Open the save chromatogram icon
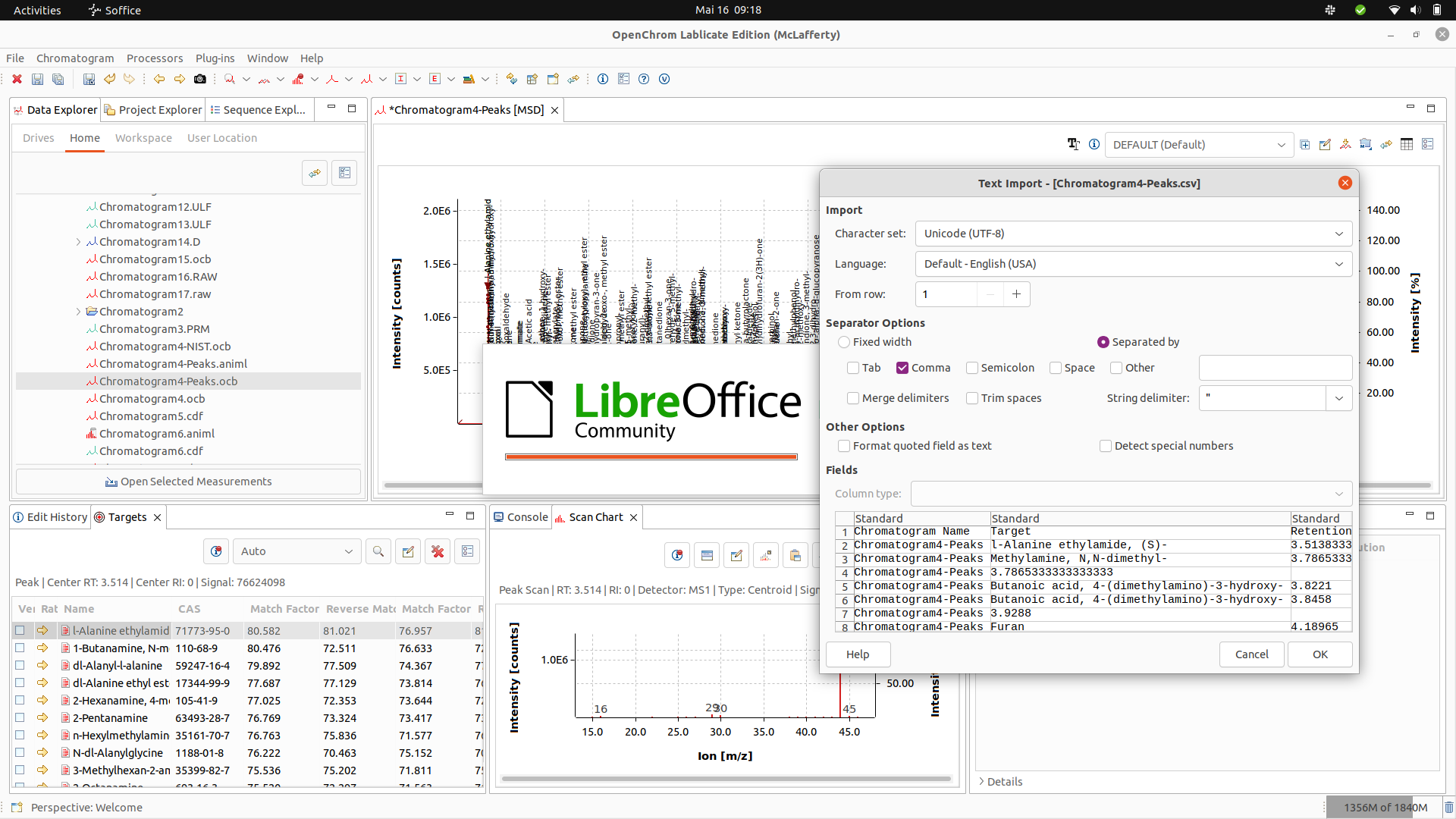This screenshot has height=819, width=1456. 36,79
